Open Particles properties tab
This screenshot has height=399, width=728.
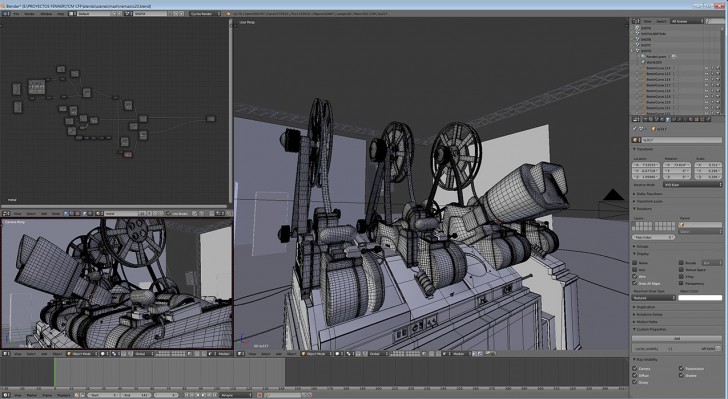[702, 119]
